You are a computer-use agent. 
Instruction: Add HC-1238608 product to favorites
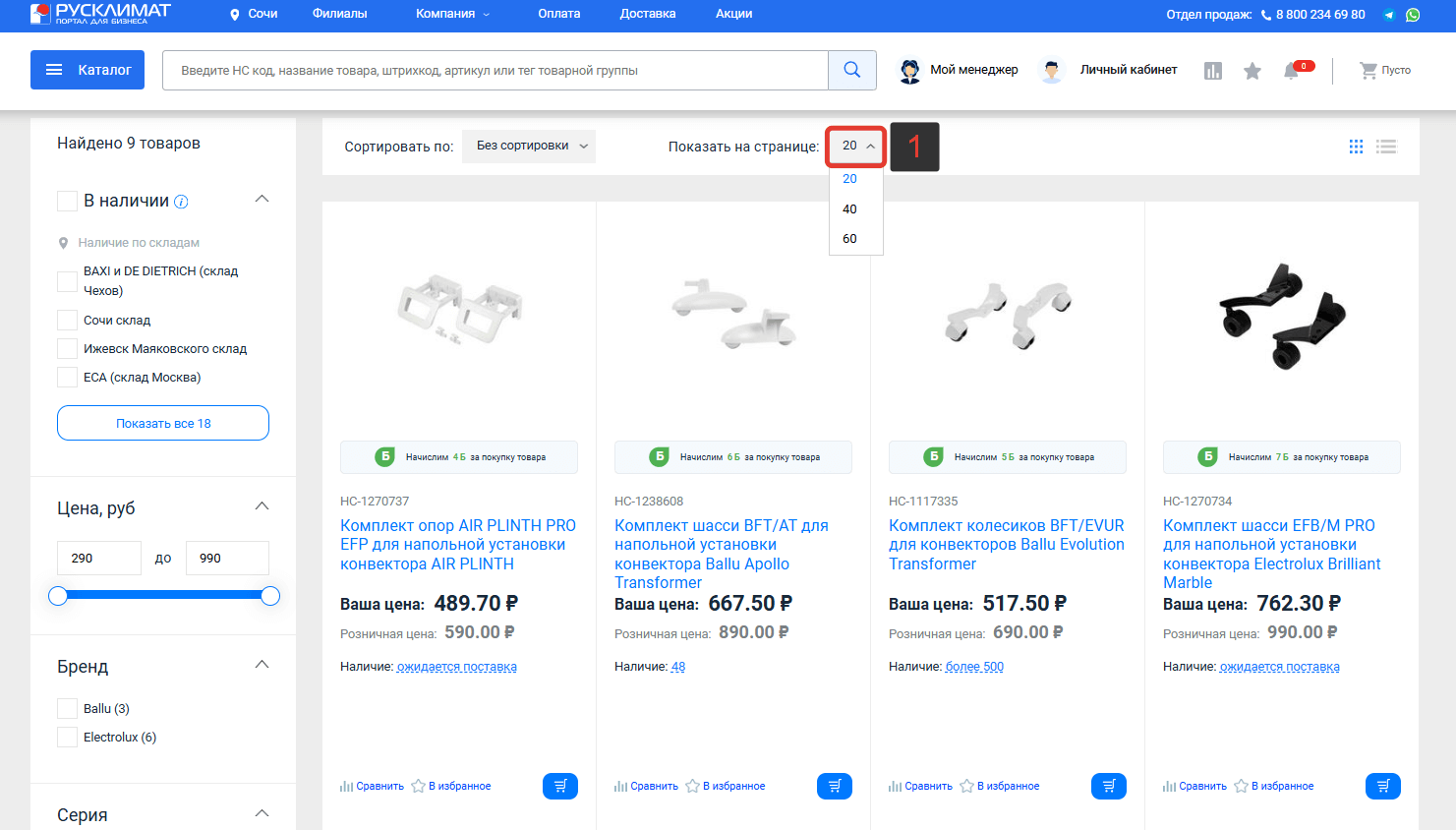[726, 786]
